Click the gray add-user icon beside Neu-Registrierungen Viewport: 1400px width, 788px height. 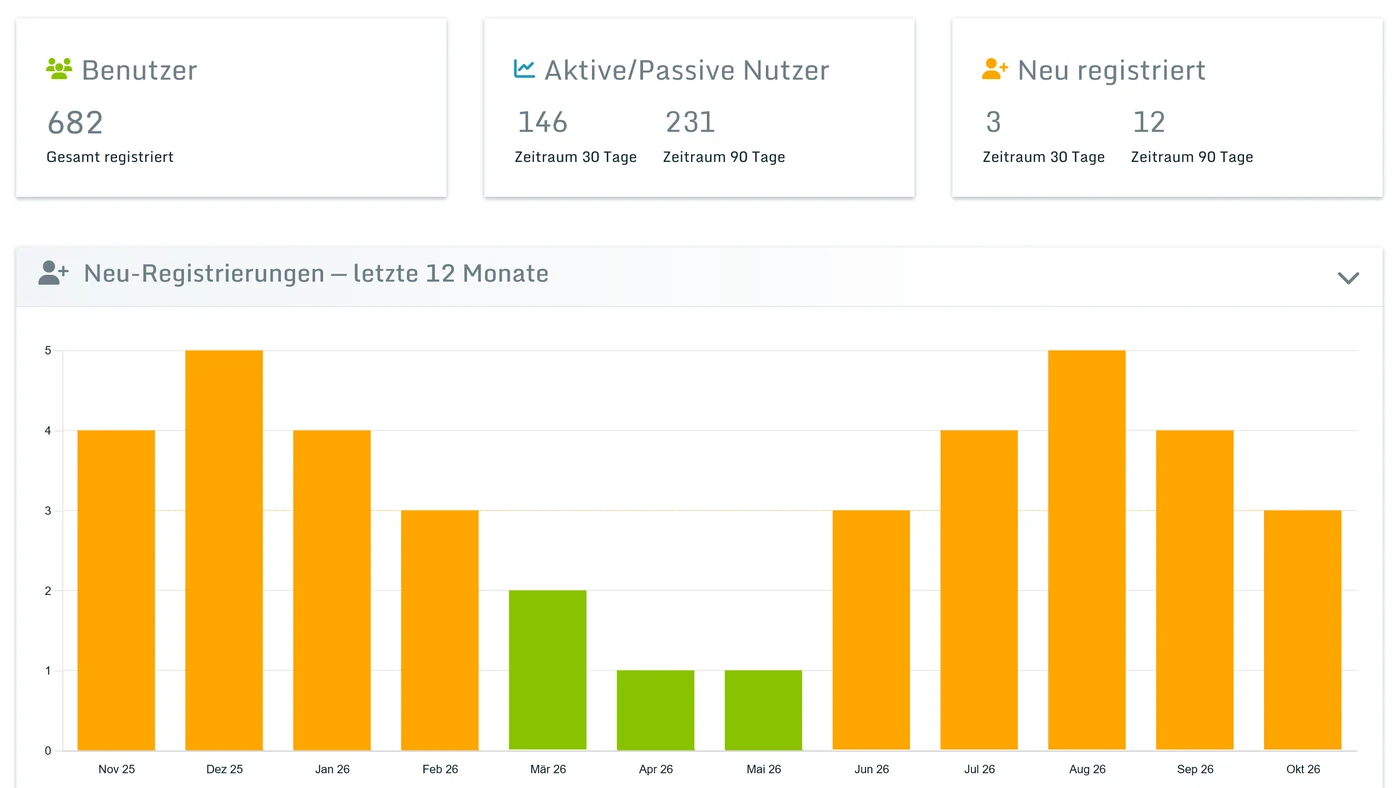click(53, 273)
